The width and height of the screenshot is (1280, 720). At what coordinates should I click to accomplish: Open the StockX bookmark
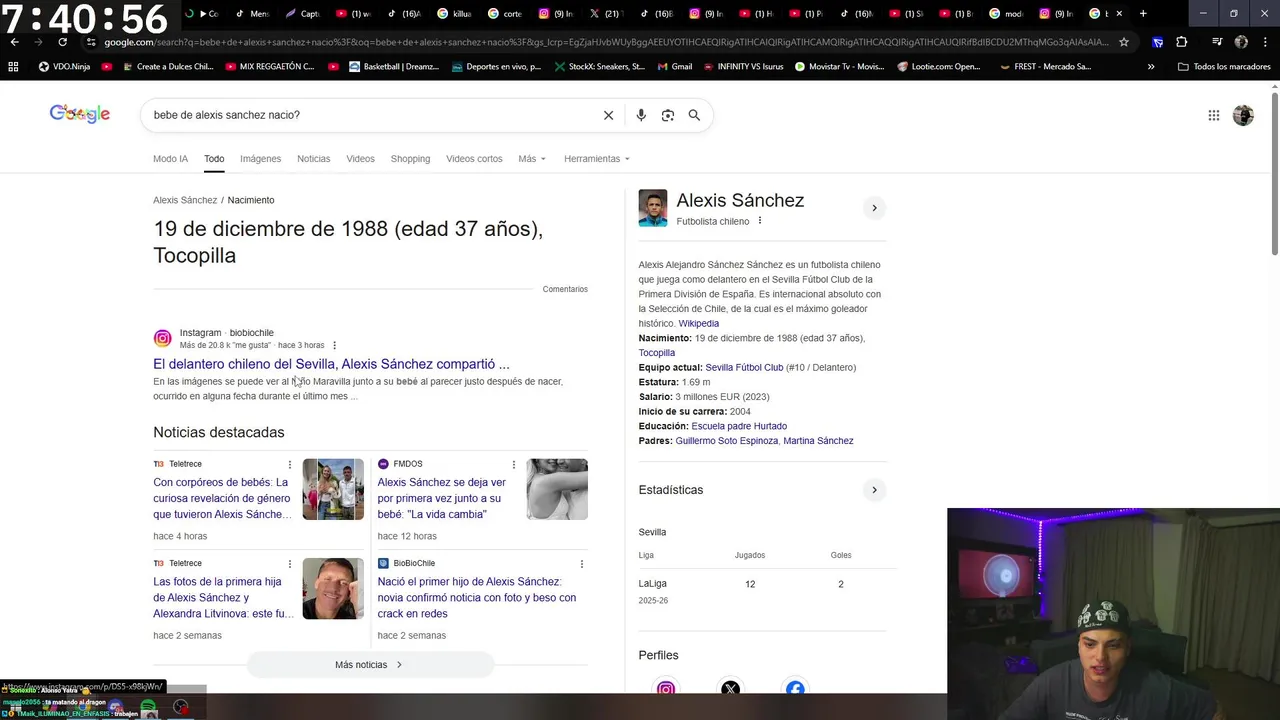(x=599, y=67)
